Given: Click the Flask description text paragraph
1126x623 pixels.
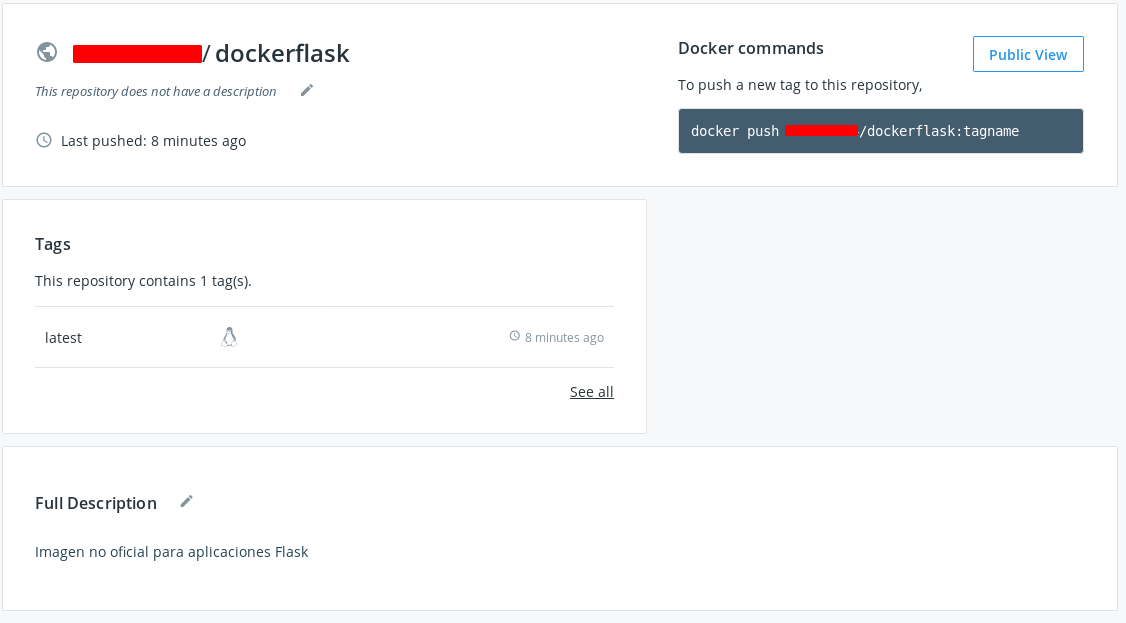Looking at the screenshot, I should pos(172,551).
